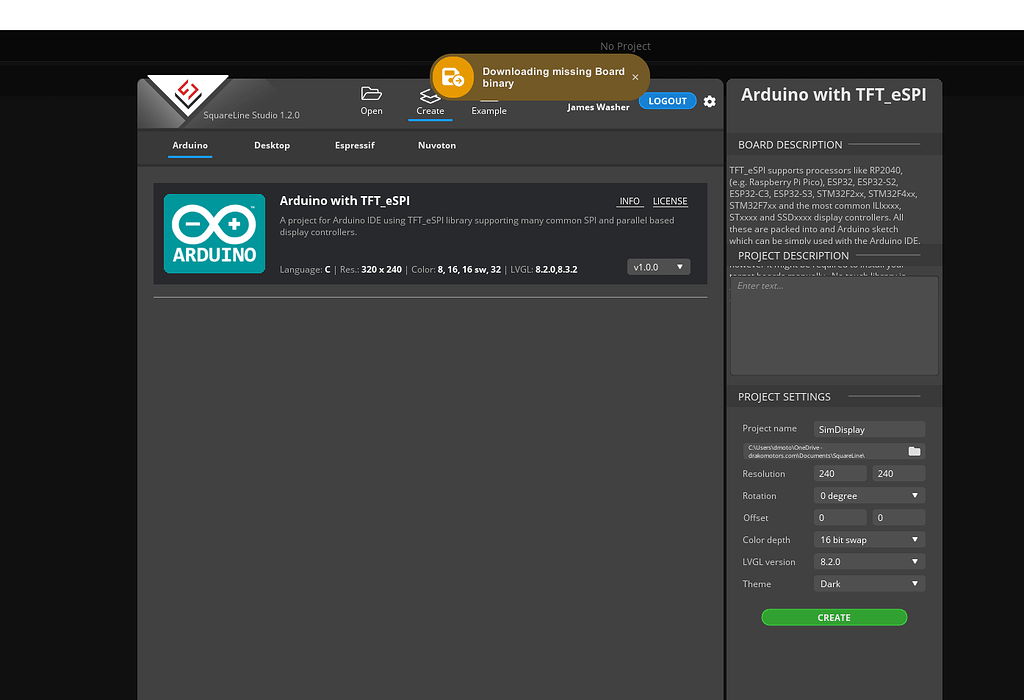Open the Rotation dropdown set to 0 degree
This screenshot has width=1024, height=700.
point(868,495)
